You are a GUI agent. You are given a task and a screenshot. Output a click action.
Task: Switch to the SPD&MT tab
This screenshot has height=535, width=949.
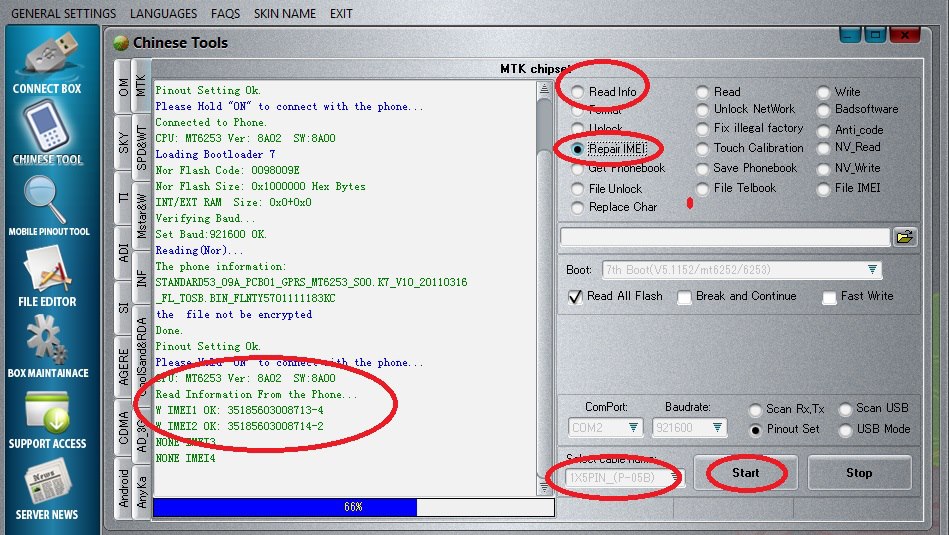[x=141, y=148]
